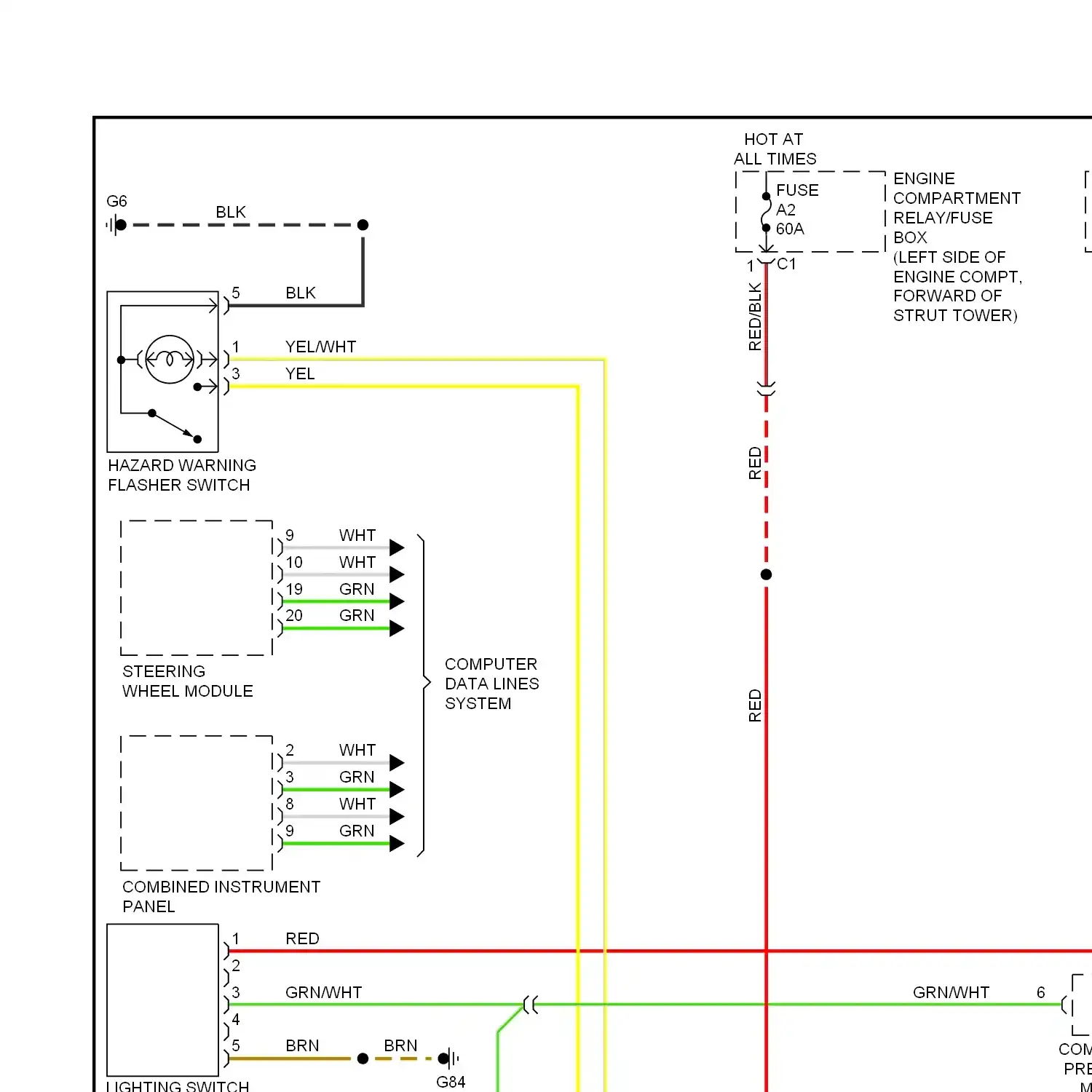Viewport: 1092px width, 1092px height.
Task: Click the inline connector between RED/BLK and dashed RED
Action: (766, 389)
